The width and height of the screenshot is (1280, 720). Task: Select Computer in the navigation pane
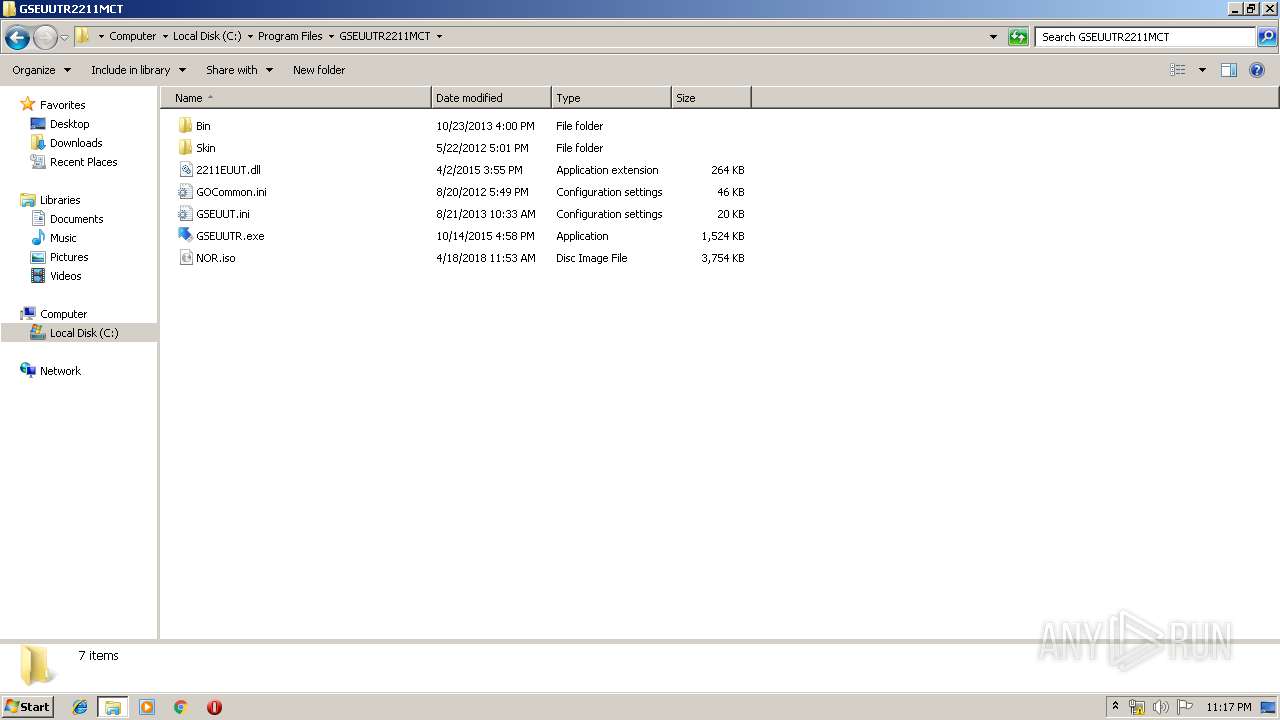(x=63, y=314)
